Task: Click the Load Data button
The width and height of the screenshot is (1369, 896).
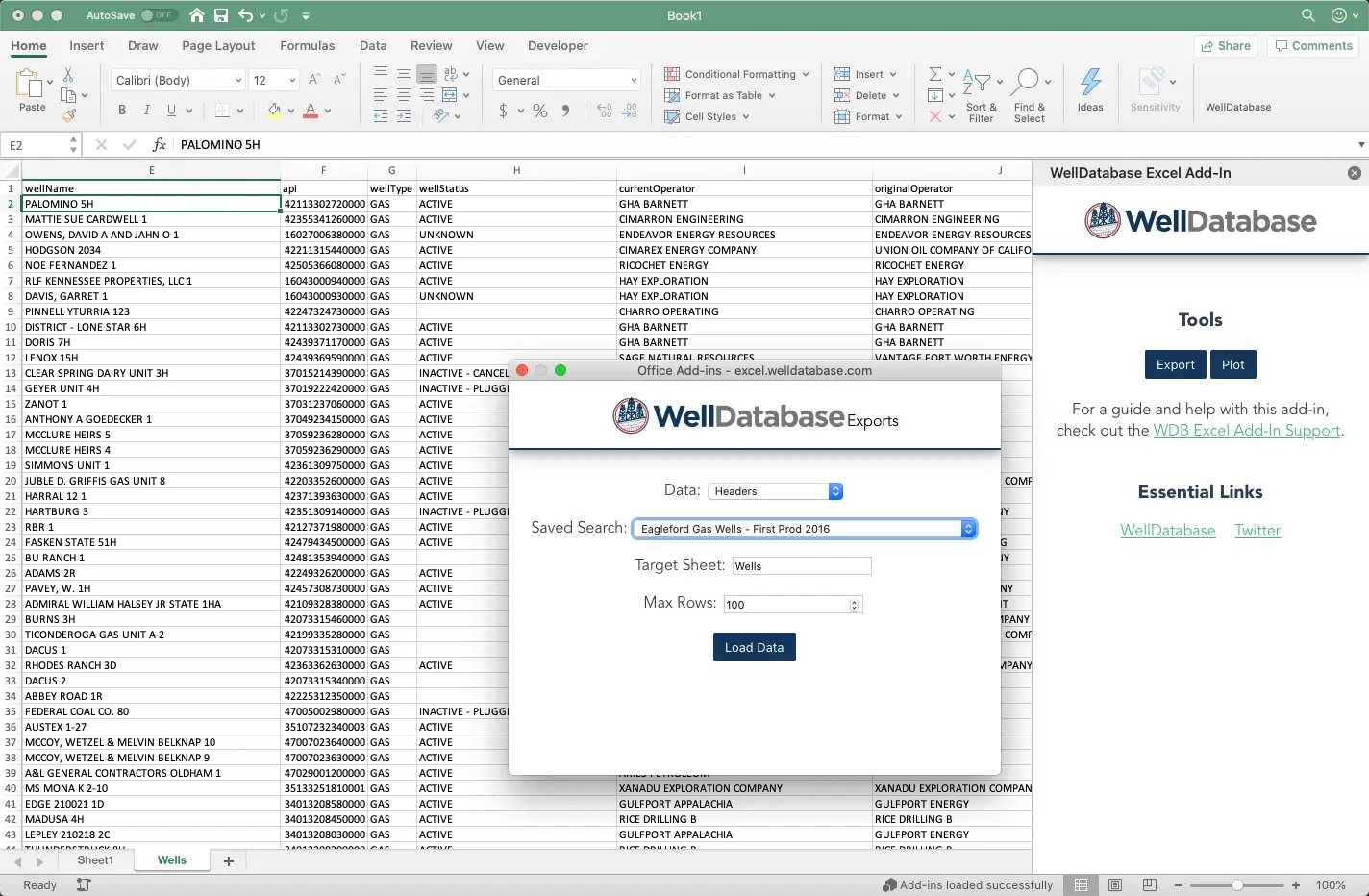Action: (x=754, y=647)
